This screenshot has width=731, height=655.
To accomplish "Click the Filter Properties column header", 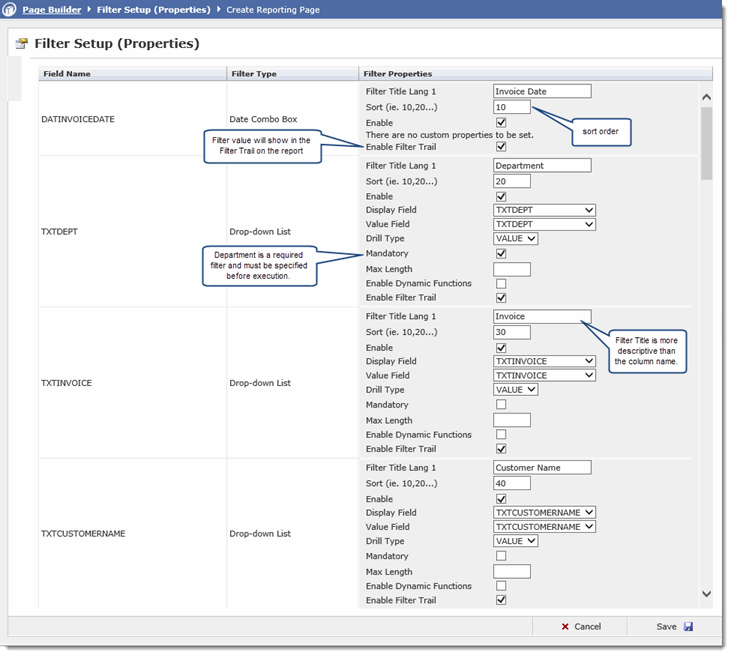I will (536, 74).
